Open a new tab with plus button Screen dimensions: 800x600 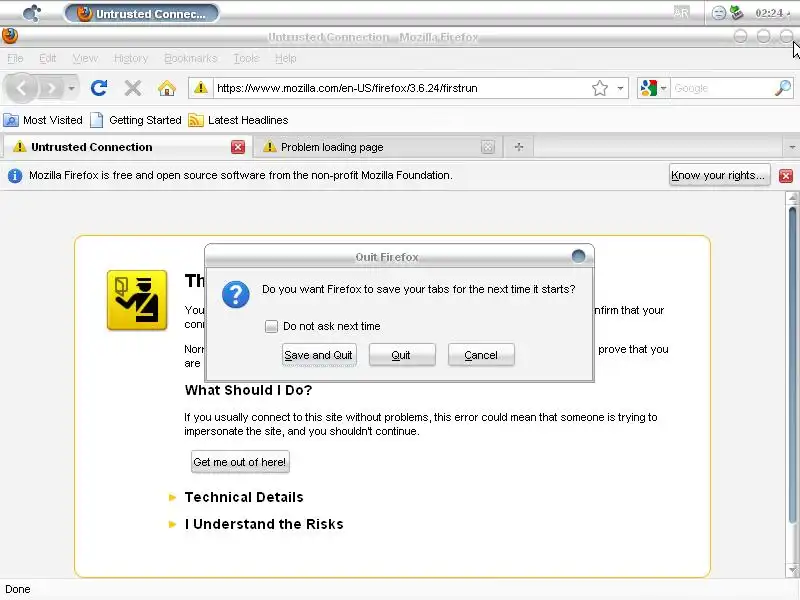pos(519,147)
